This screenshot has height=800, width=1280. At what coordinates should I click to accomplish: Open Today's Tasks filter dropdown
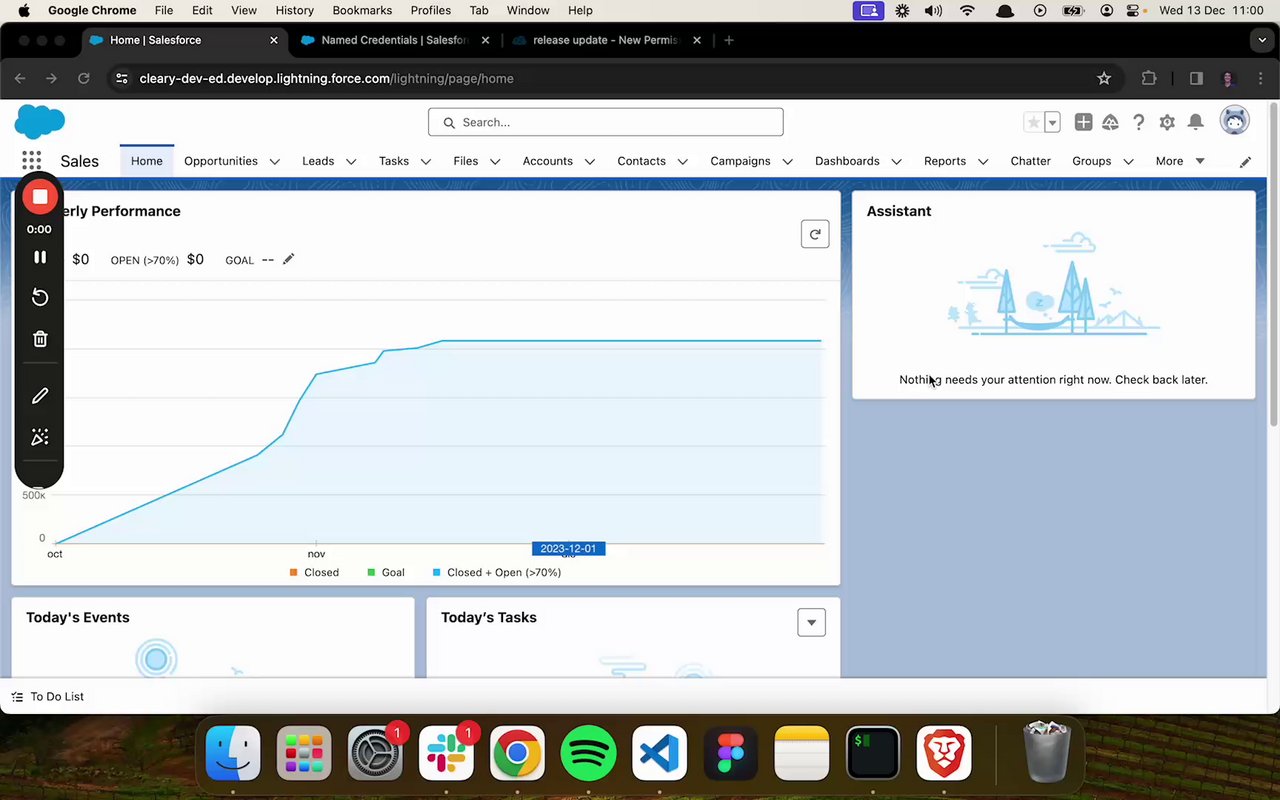tap(811, 622)
